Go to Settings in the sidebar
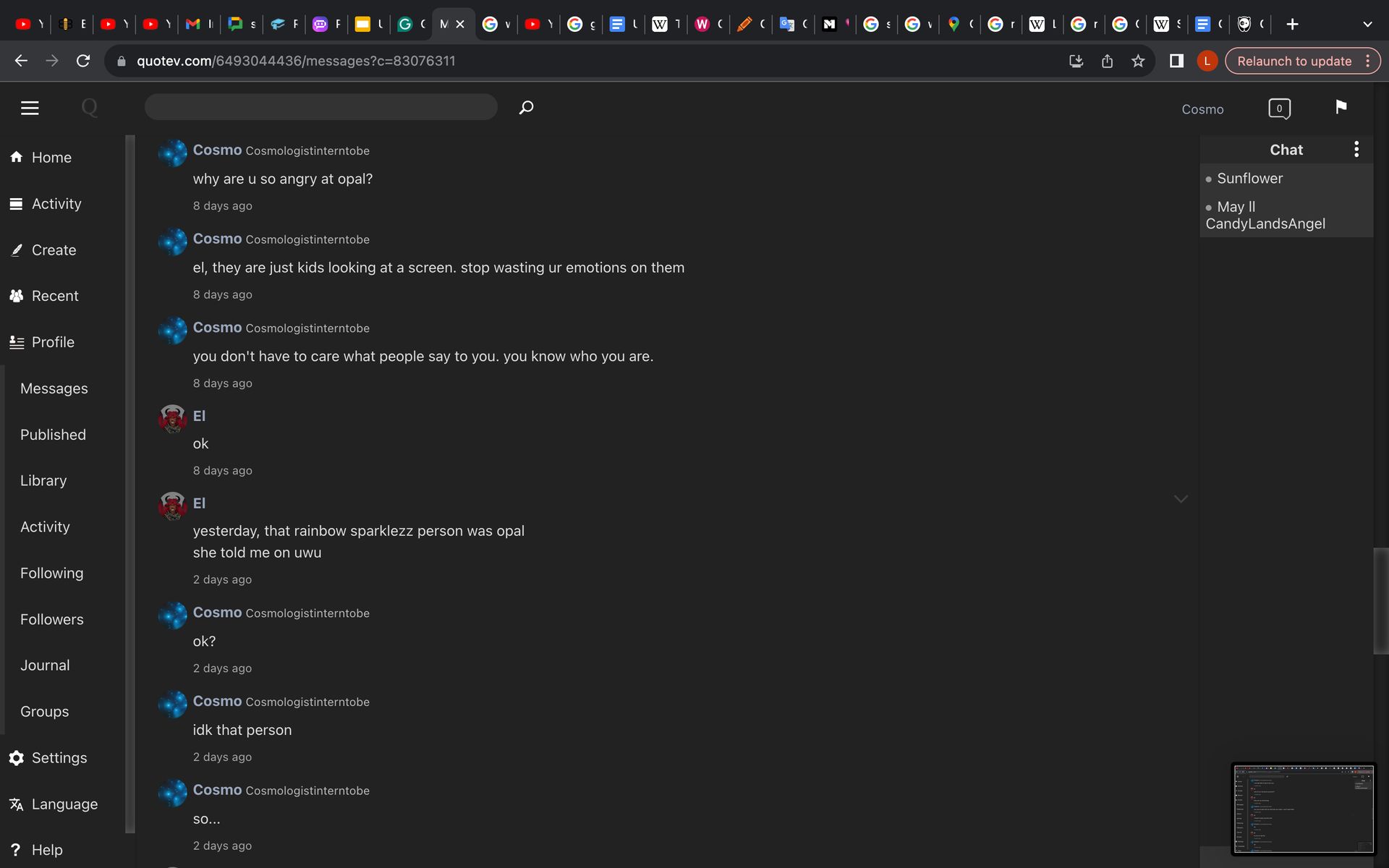The image size is (1389, 868). (59, 758)
